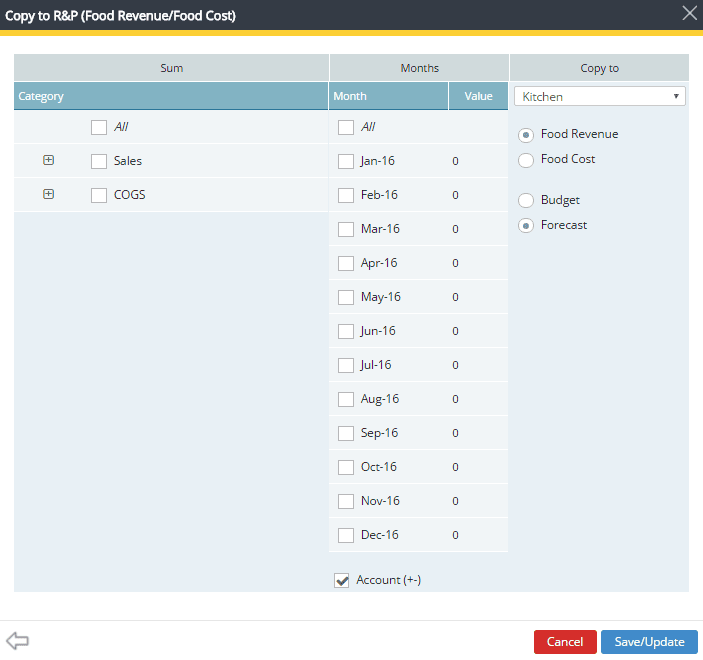Image resolution: width=703 pixels, height=660 pixels.
Task: Choose the Forecast radio option
Action: 526,226
